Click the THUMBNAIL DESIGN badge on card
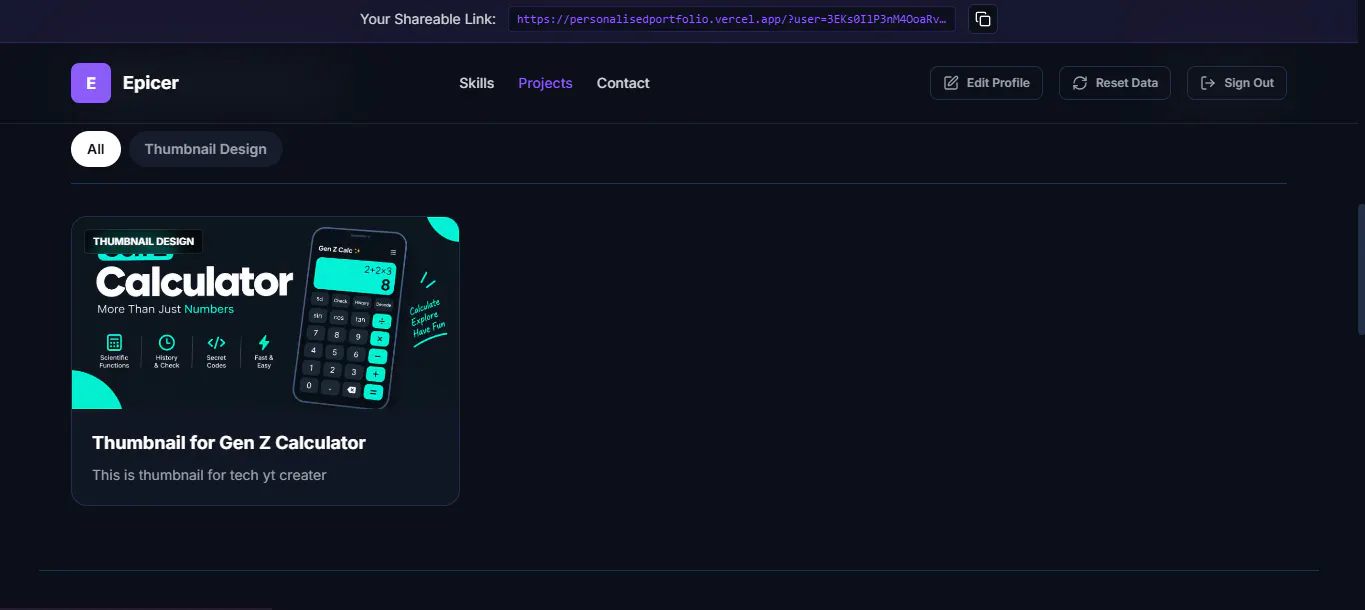The image size is (1365, 610). point(144,241)
